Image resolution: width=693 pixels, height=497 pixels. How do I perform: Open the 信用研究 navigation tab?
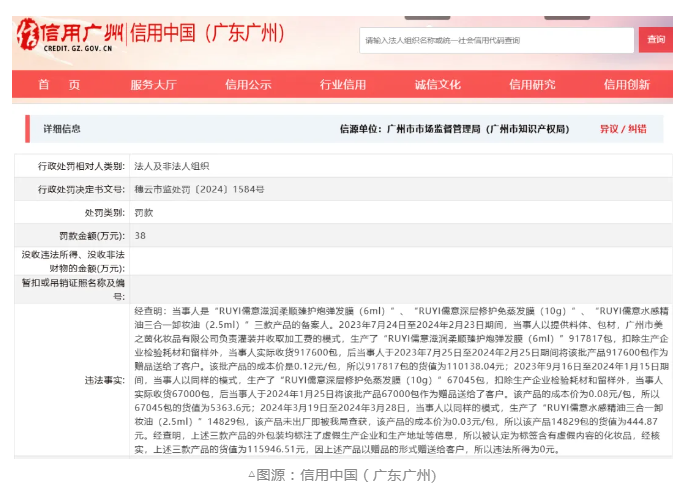pyautogui.click(x=532, y=84)
